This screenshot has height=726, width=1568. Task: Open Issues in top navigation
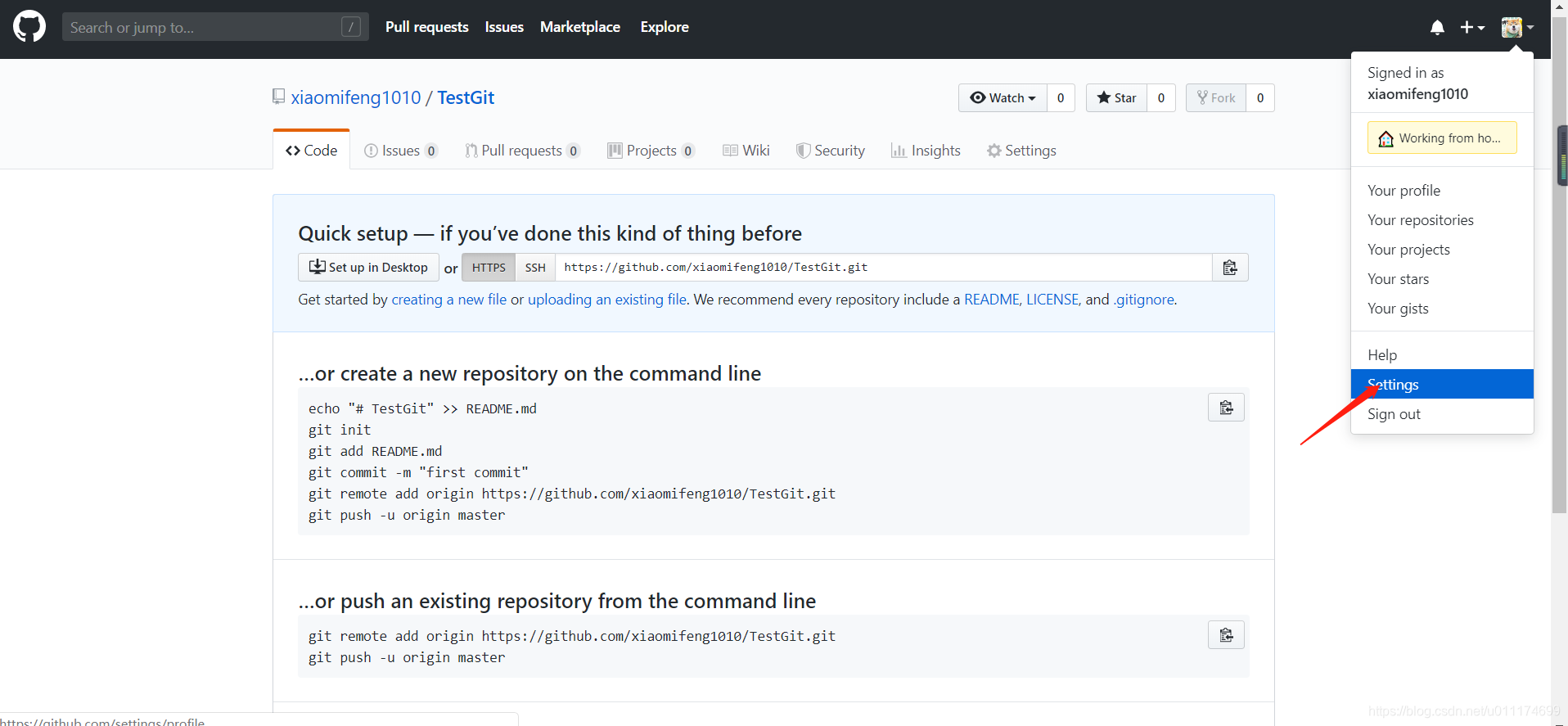tap(504, 27)
